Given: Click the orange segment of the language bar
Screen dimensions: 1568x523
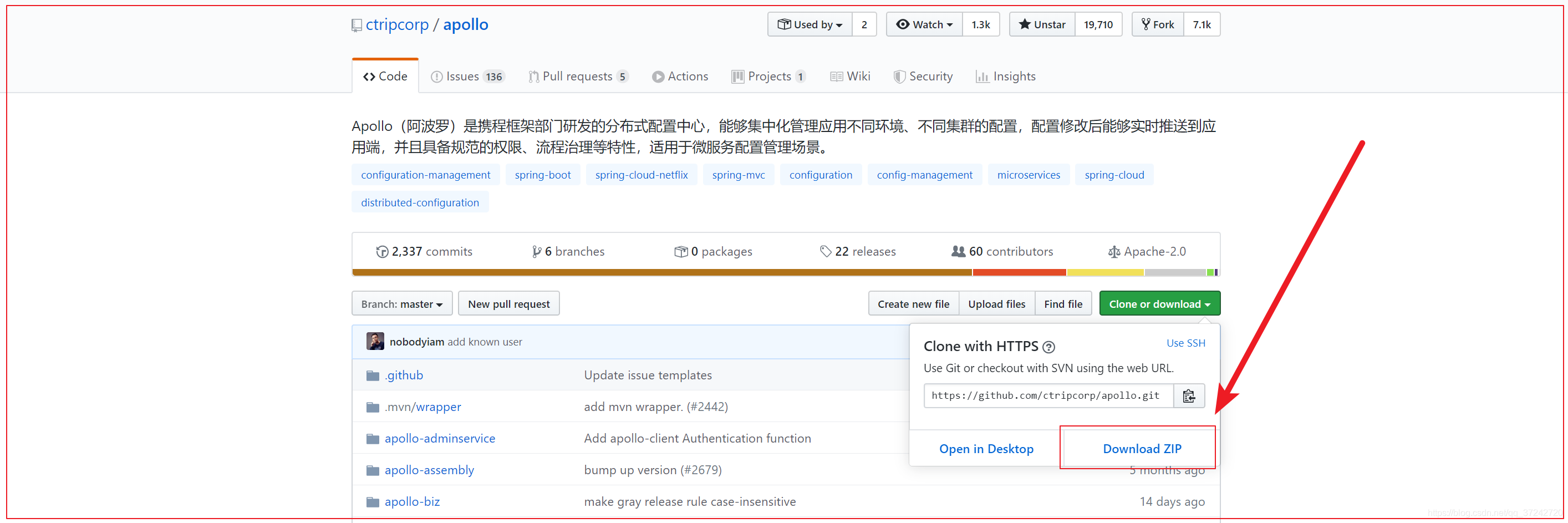Looking at the screenshot, I should pos(662,273).
